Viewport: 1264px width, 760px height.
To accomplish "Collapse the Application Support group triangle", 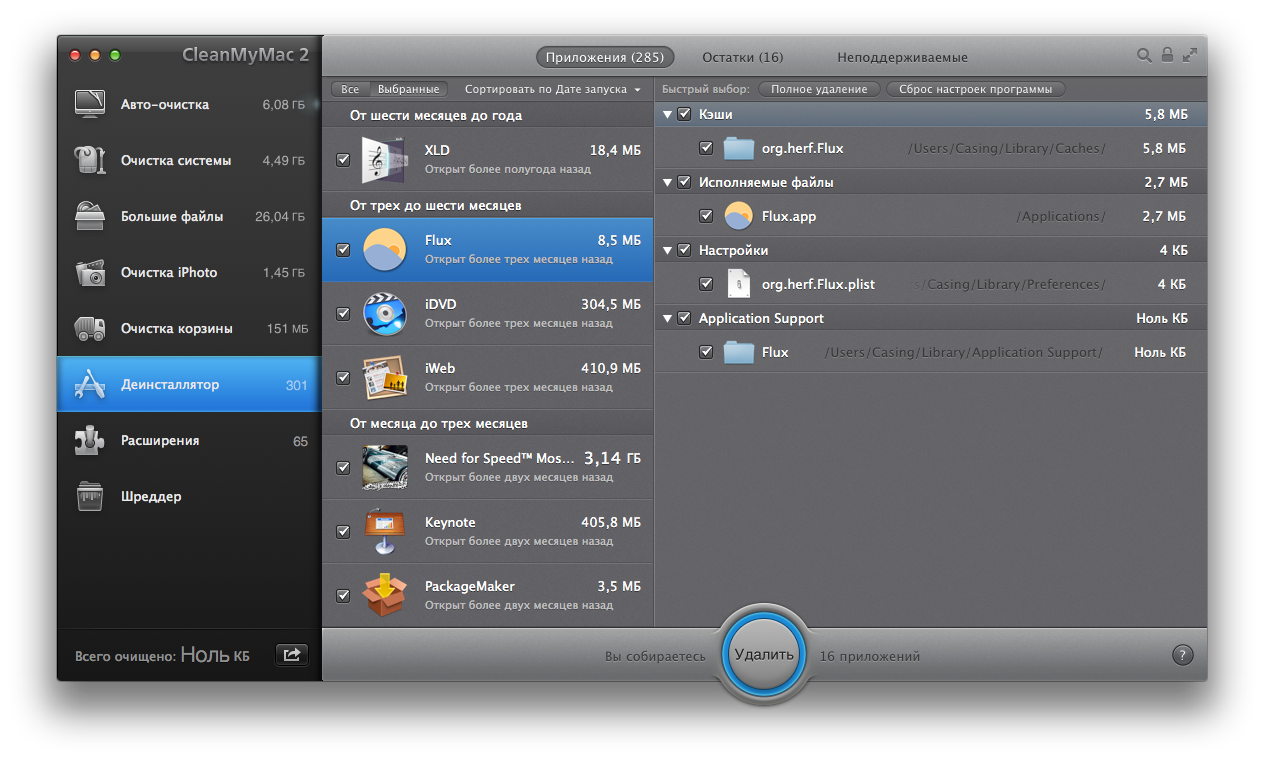I will point(667,319).
